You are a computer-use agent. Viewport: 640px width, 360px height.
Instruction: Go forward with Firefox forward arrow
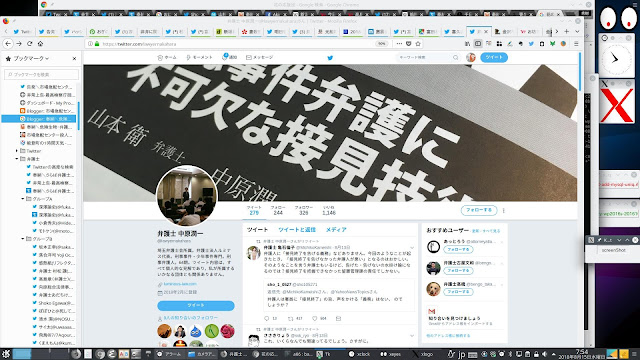19,44
